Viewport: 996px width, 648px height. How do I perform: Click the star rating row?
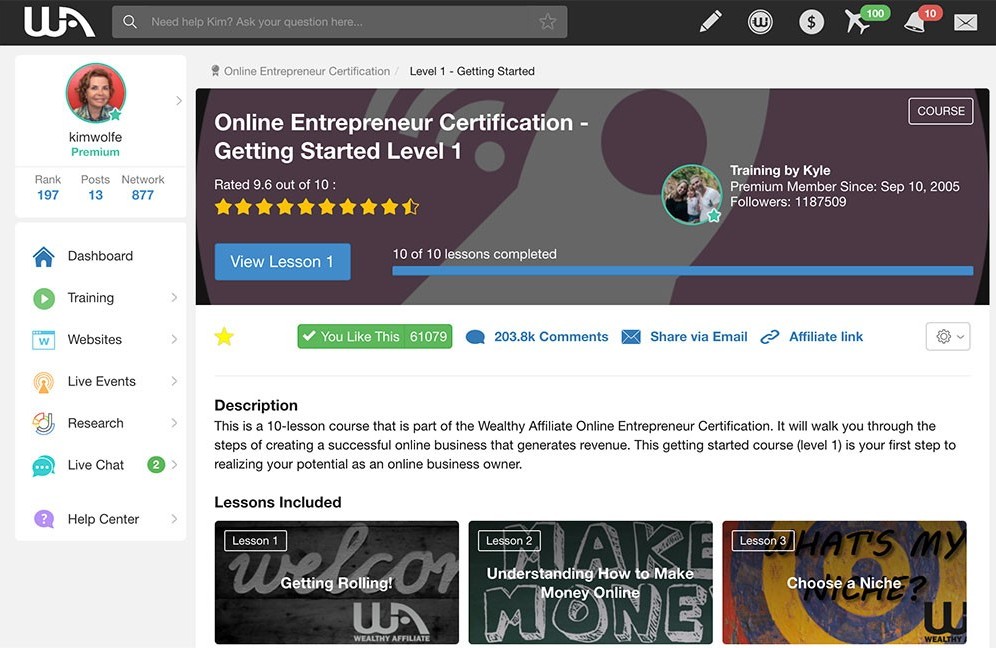click(316, 206)
